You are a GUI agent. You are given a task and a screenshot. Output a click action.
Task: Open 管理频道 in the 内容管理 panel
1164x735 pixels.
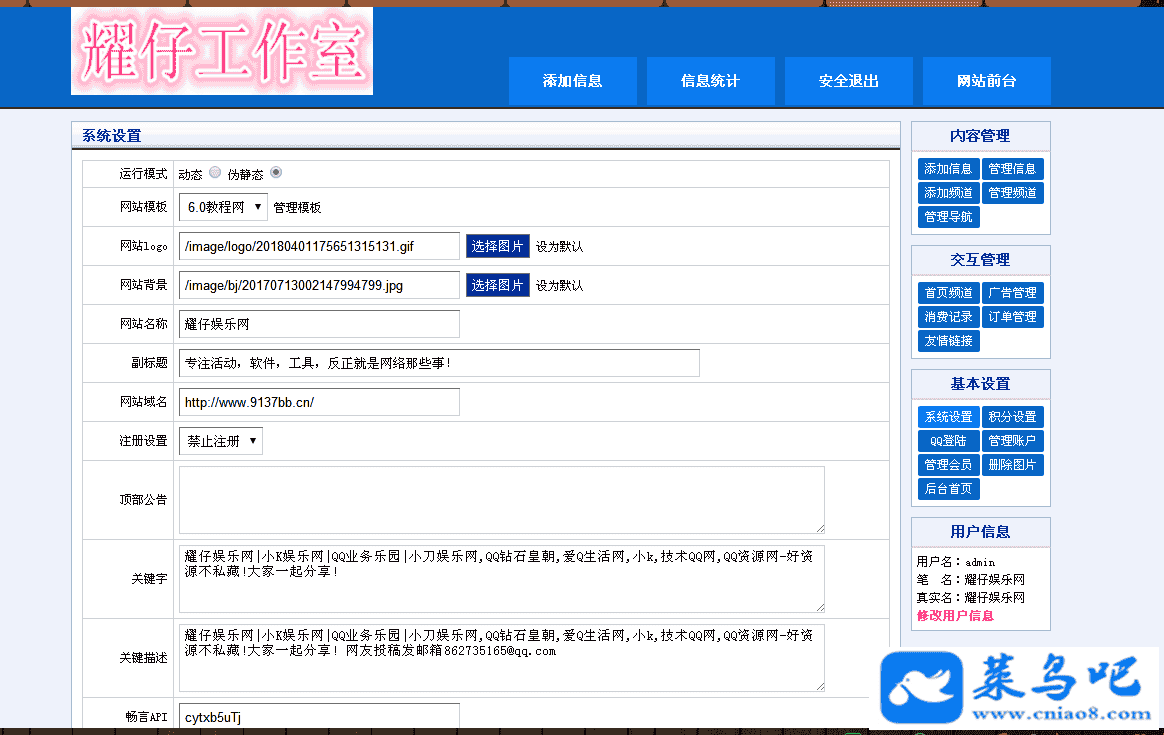(1012, 193)
